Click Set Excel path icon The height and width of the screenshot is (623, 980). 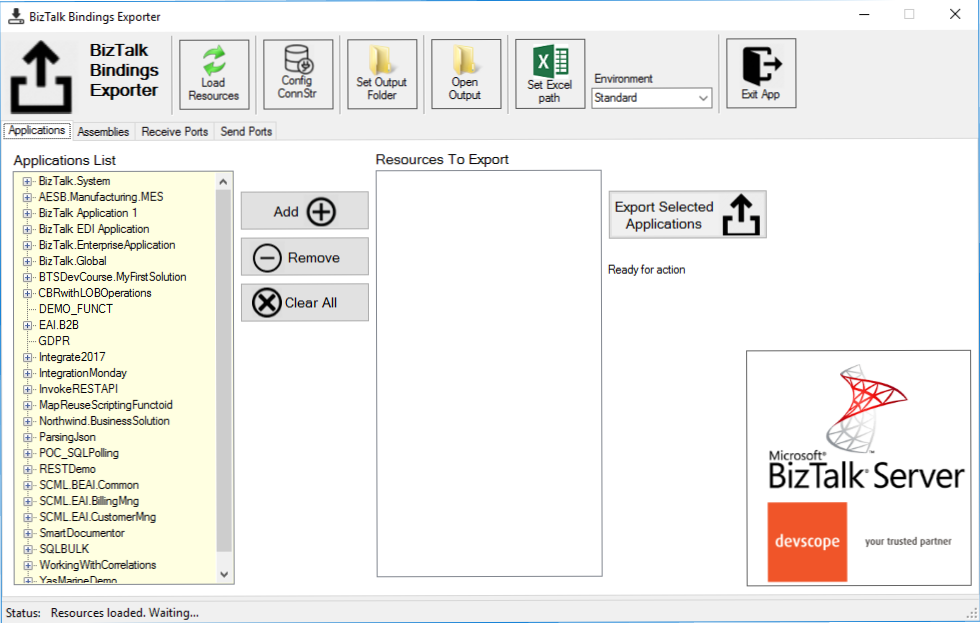coord(549,74)
